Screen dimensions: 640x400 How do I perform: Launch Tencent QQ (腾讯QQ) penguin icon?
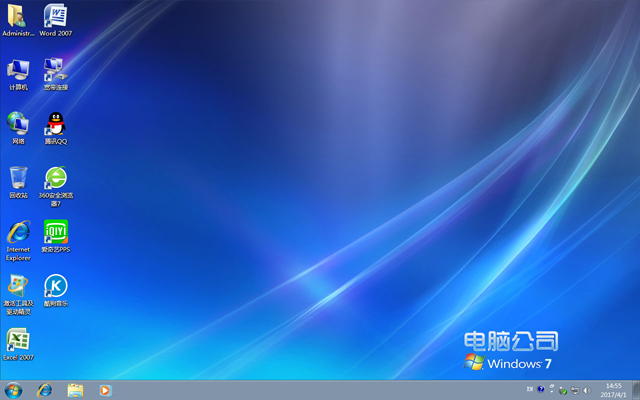pos(55,124)
